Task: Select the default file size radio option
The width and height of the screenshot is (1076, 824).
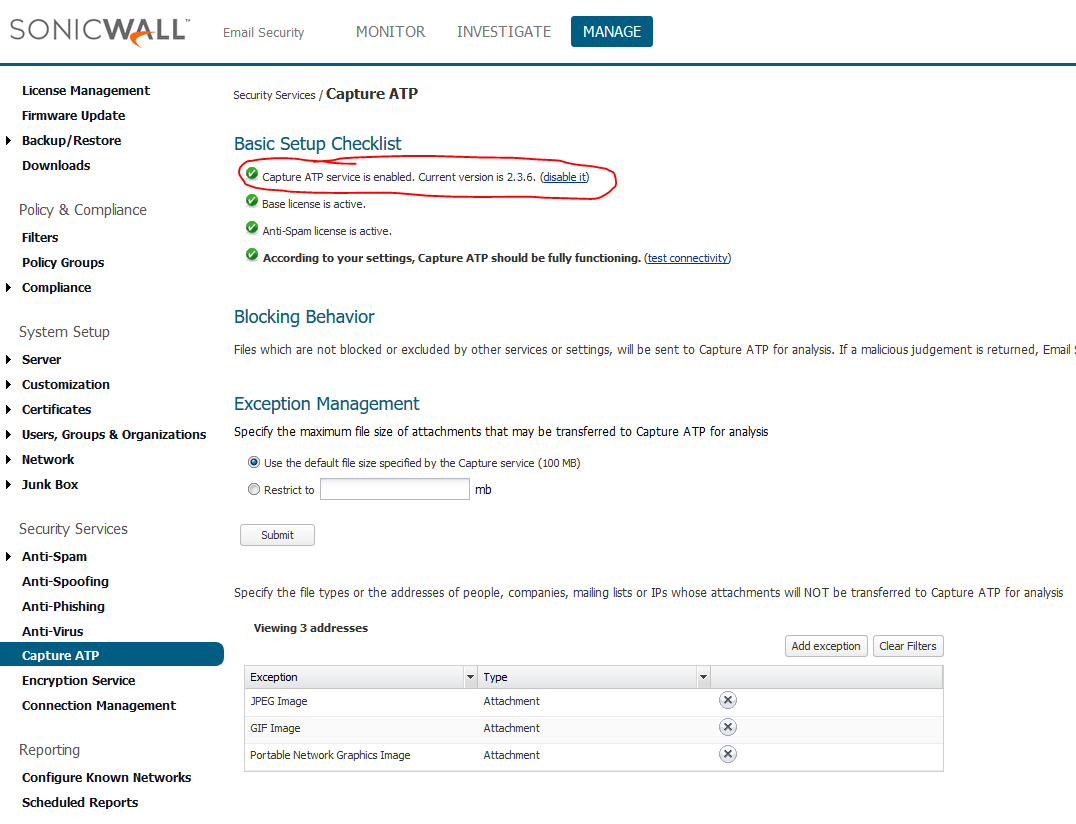Action: [x=254, y=462]
